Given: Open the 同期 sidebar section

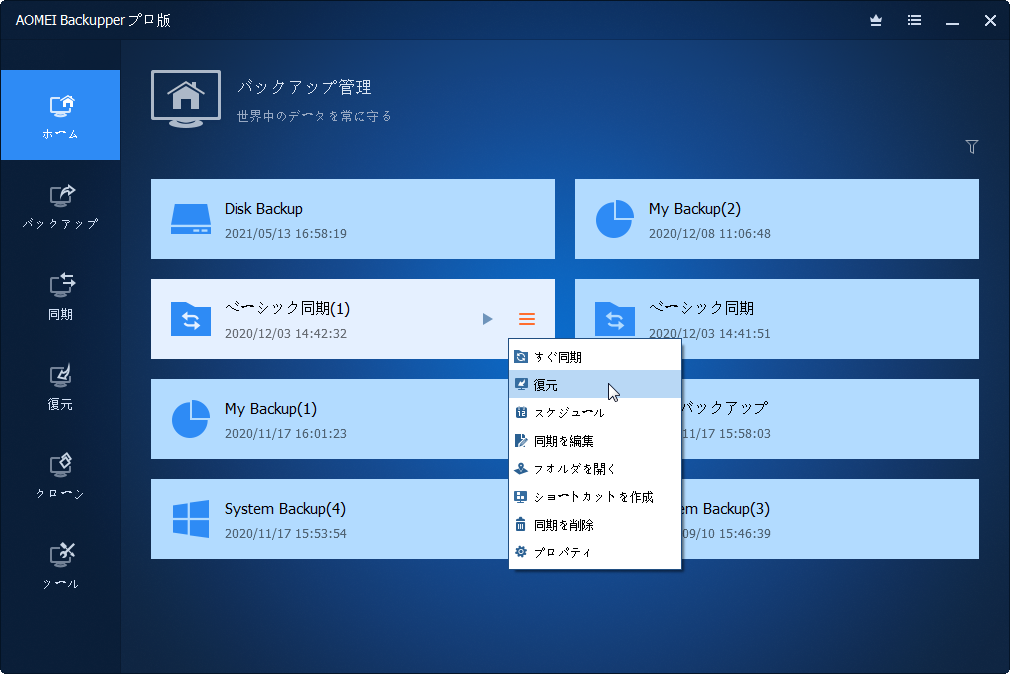Looking at the screenshot, I should pos(61,296).
